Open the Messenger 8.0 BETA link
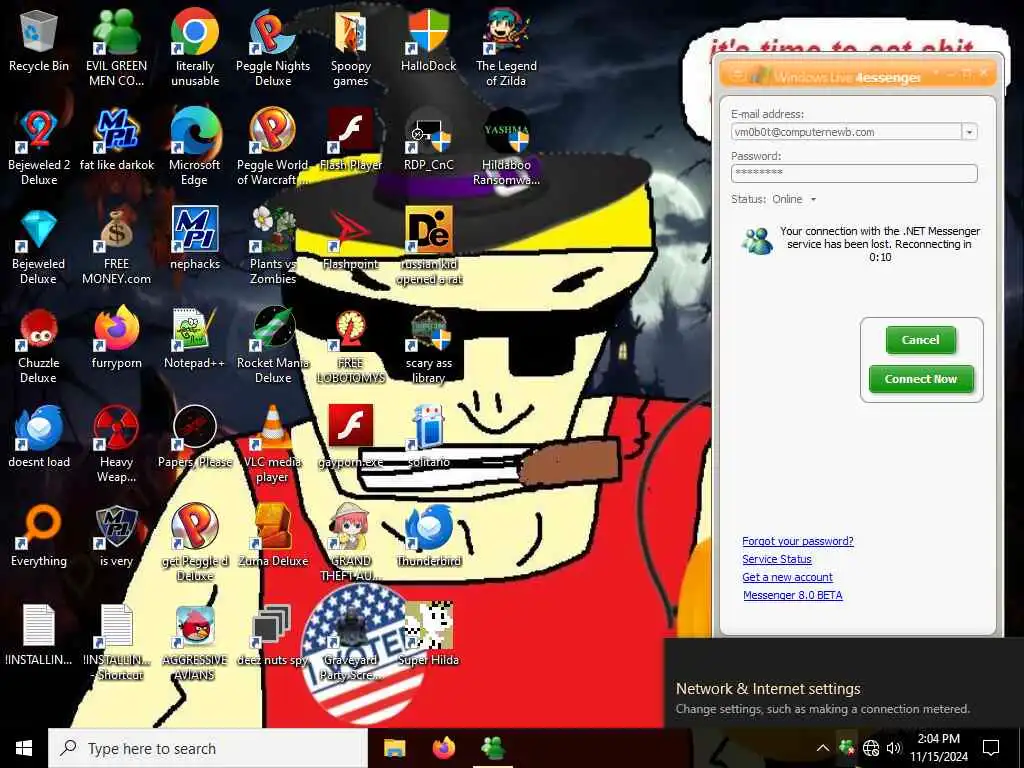Viewport: 1024px width, 768px height. click(793, 595)
